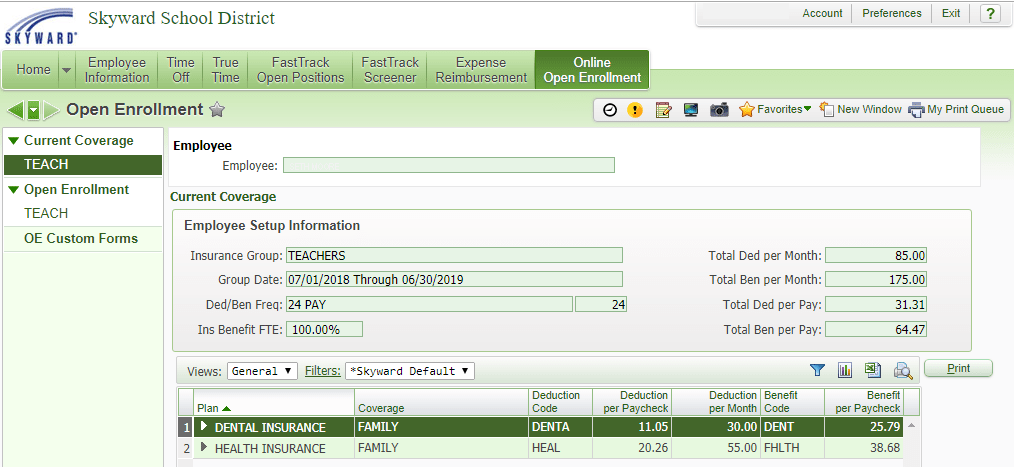Click the Print button

click(x=958, y=368)
